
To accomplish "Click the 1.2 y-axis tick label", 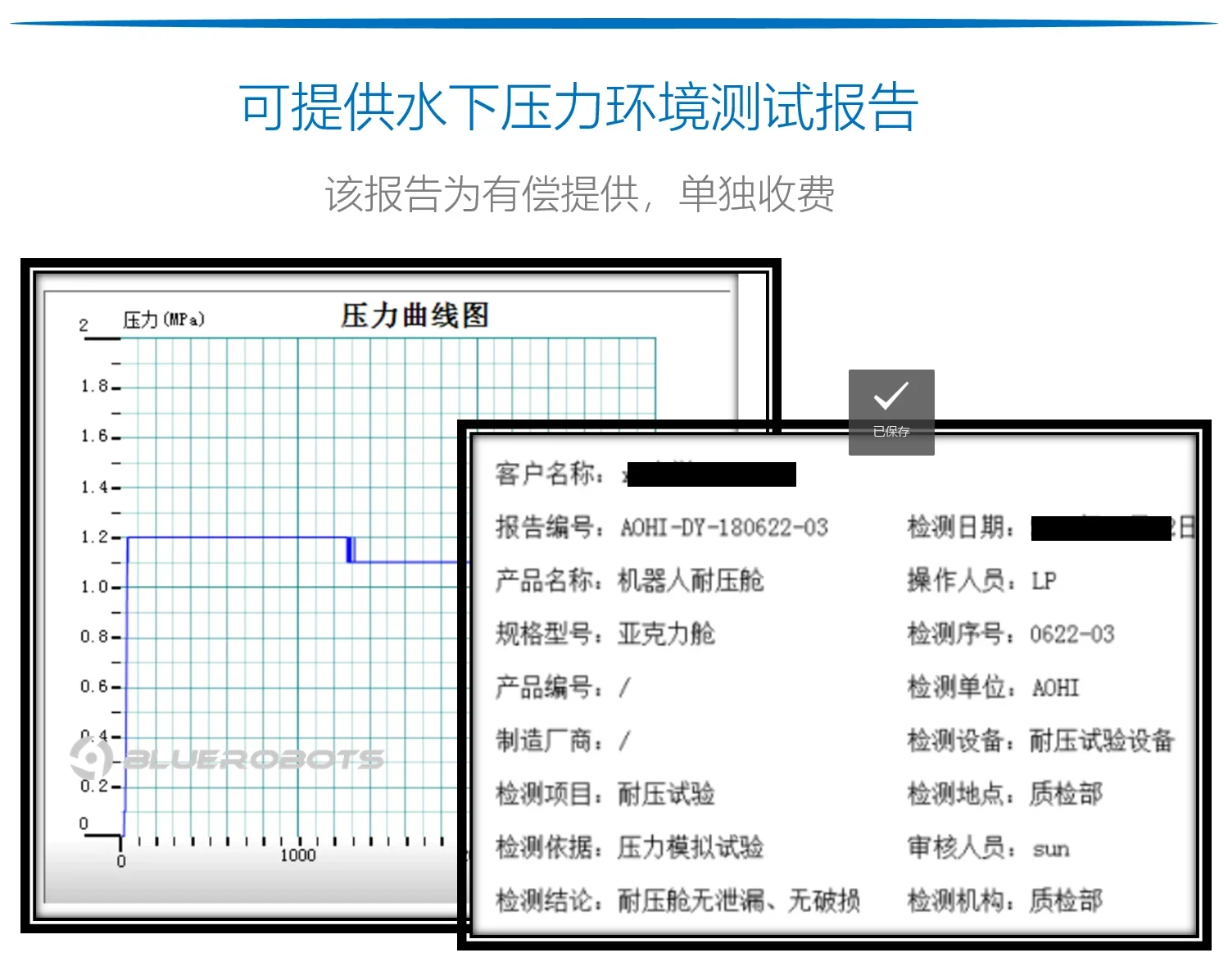I will [94, 537].
